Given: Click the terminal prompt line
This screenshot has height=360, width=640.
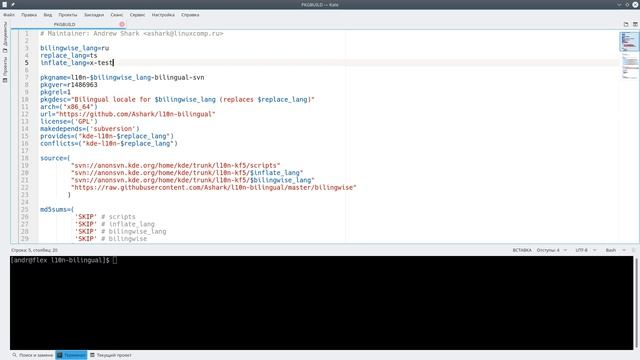Looking at the screenshot, I should point(64,260).
